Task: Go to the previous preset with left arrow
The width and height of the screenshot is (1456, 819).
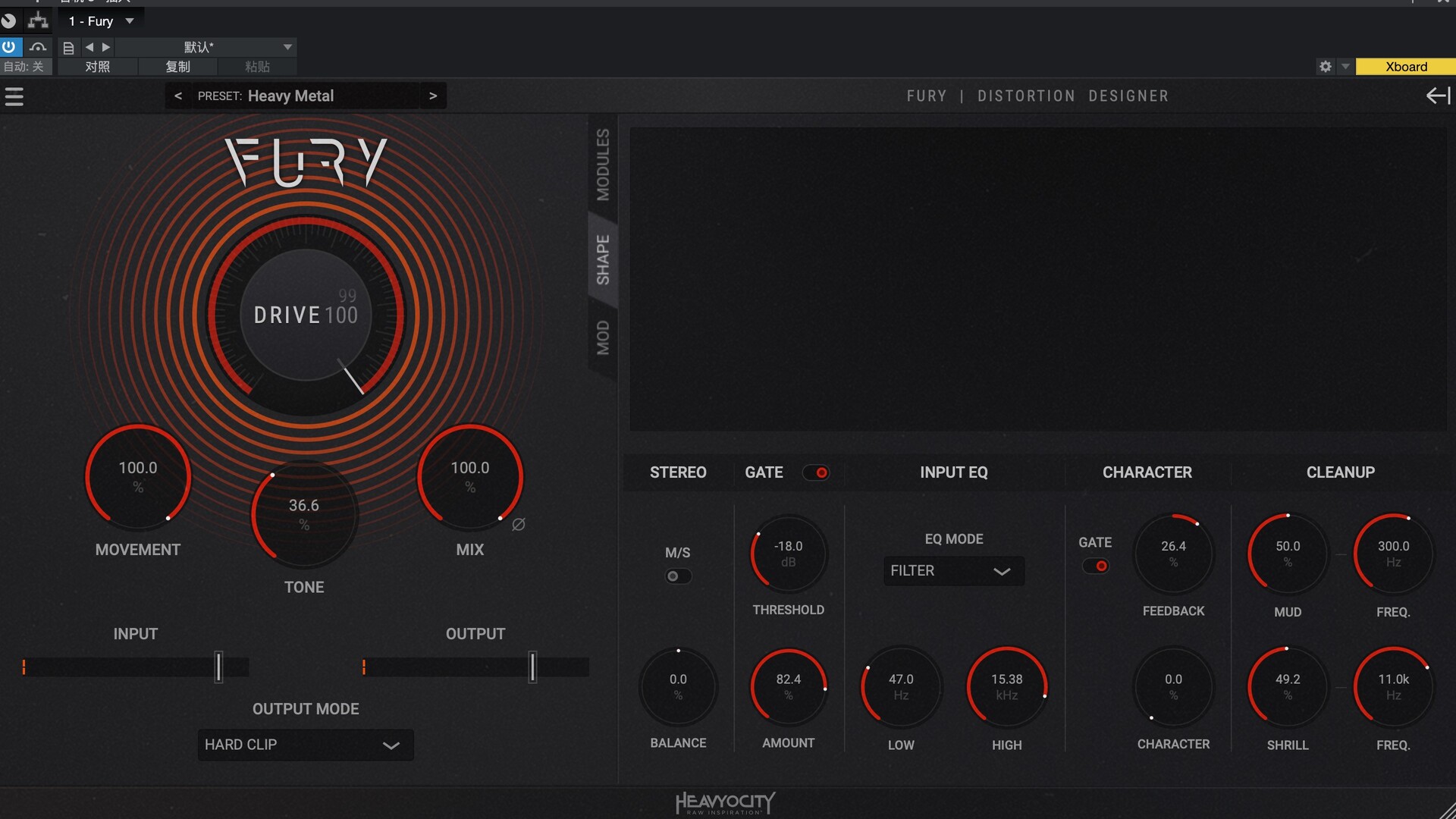Action: [178, 96]
